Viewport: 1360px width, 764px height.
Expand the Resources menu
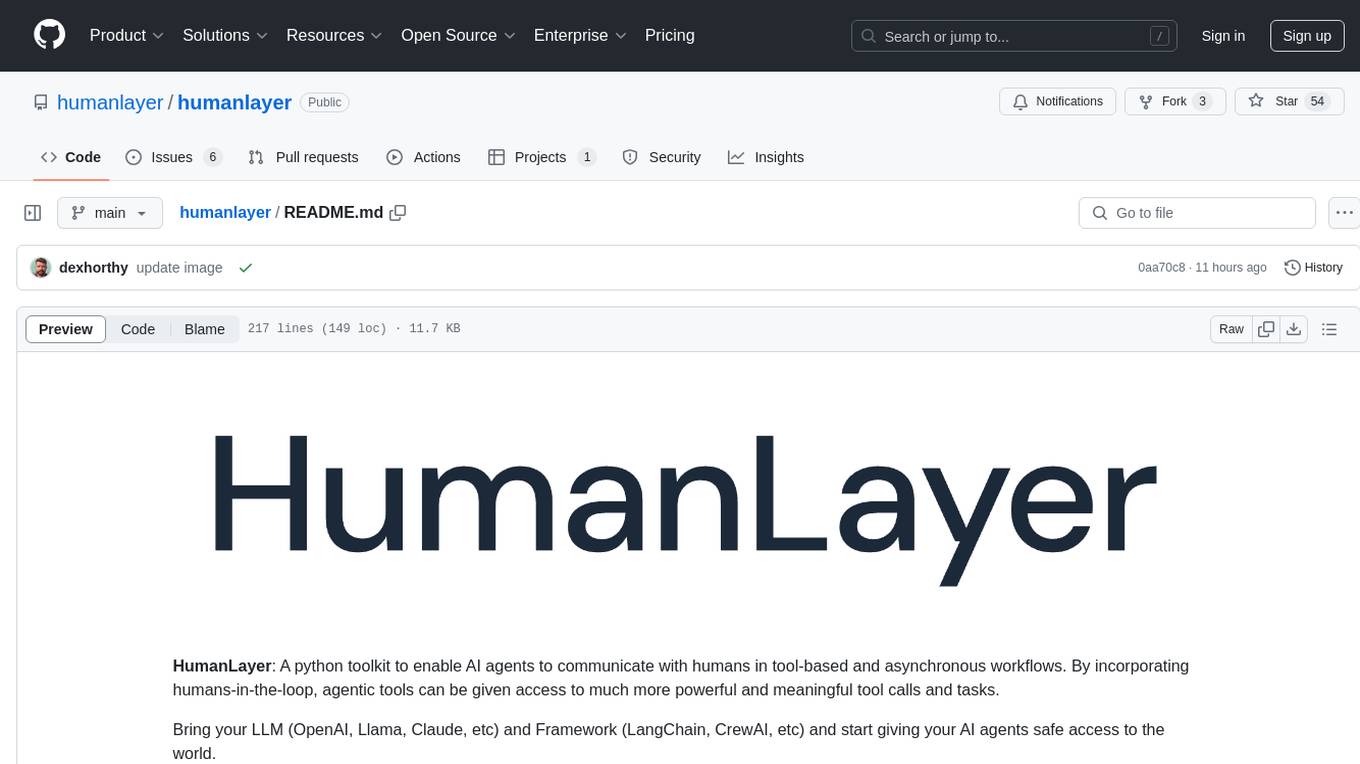pos(335,35)
